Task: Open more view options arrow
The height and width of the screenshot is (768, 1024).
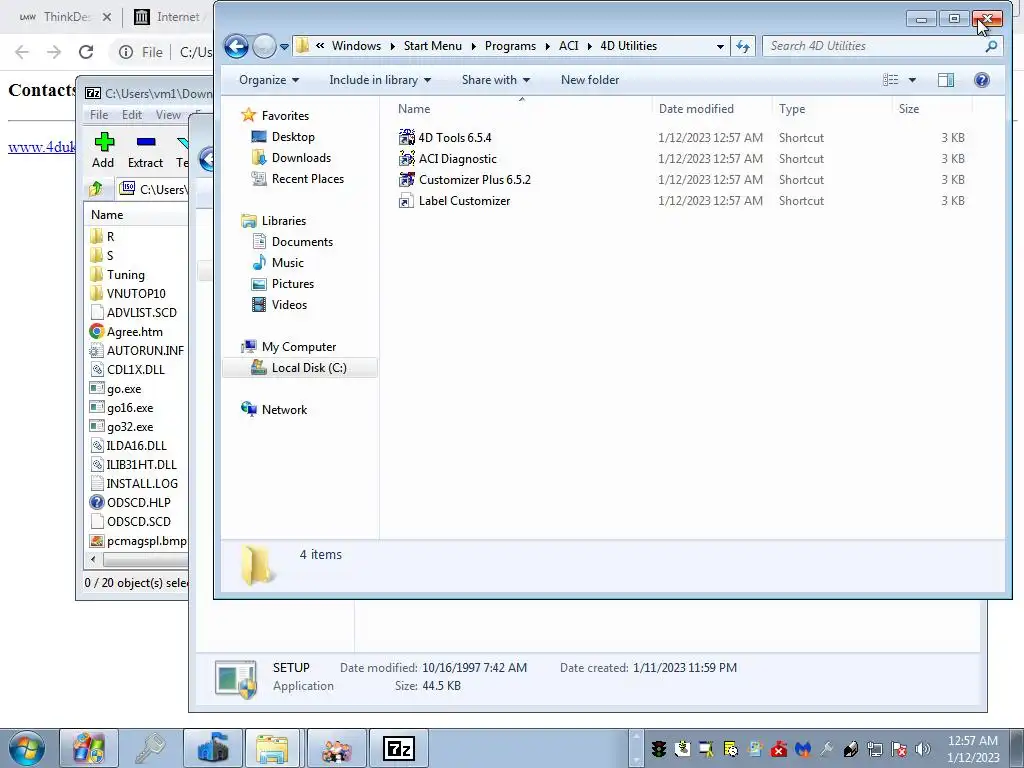Action: (x=912, y=80)
